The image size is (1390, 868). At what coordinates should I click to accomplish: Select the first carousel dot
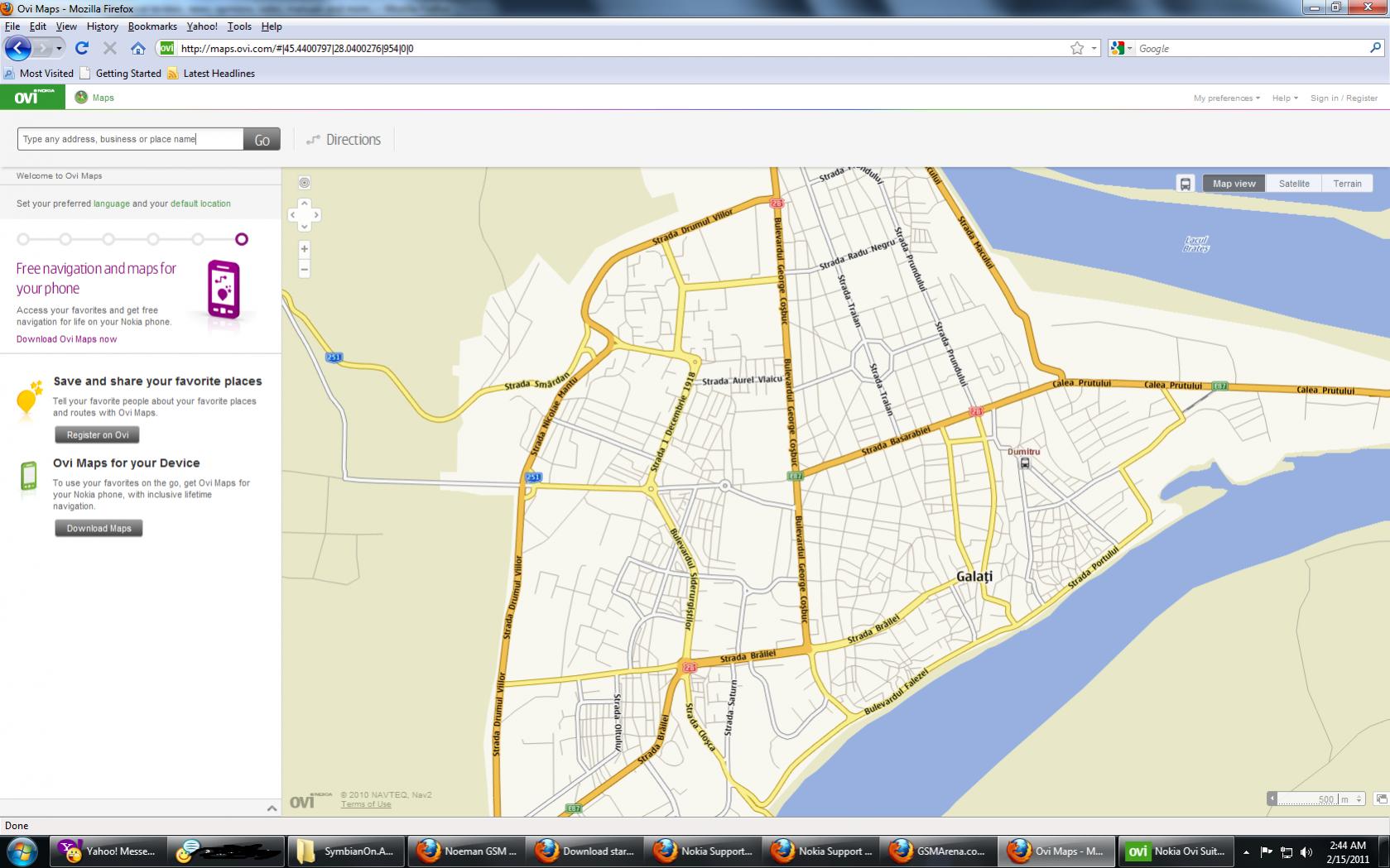point(23,239)
